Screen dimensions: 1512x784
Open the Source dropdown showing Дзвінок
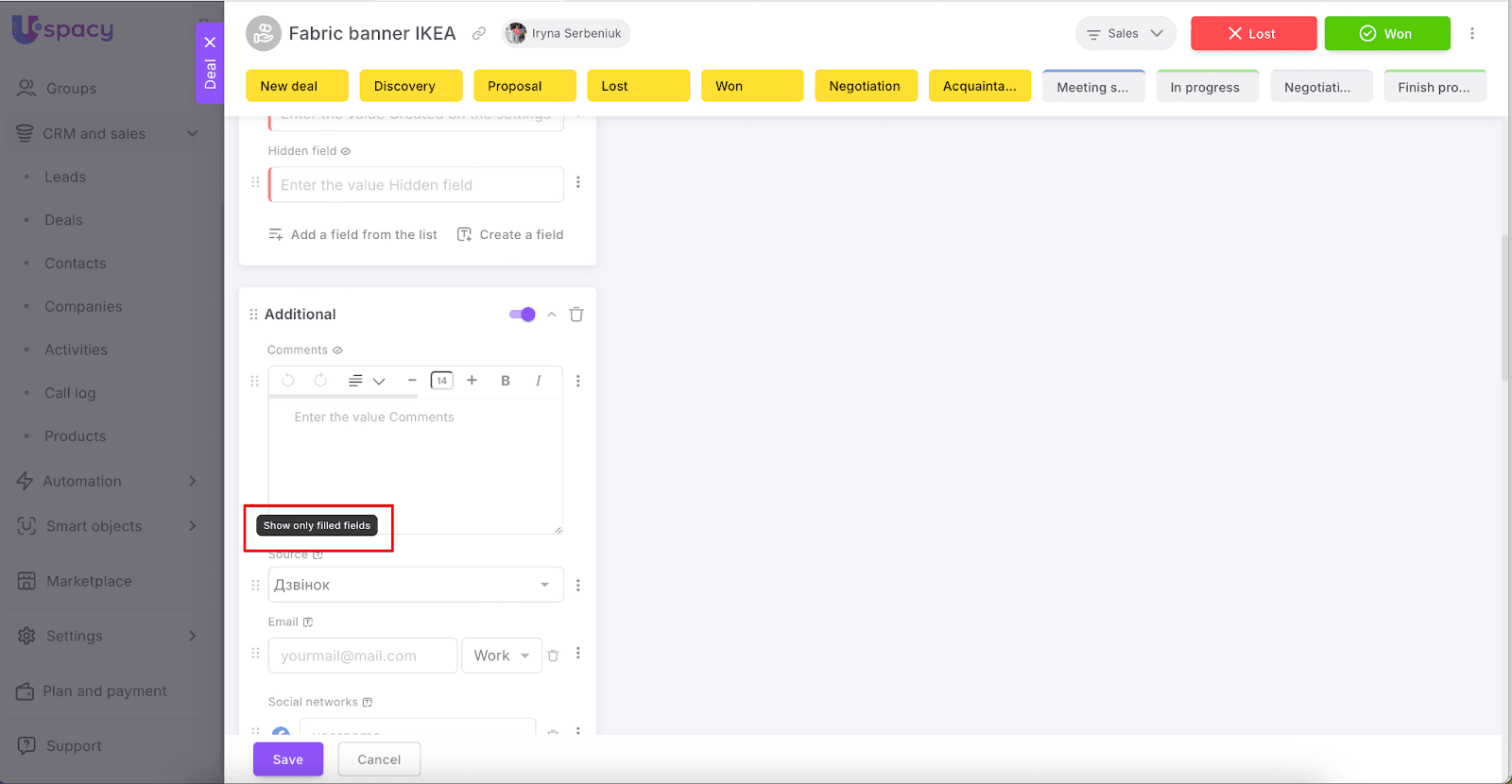coord(415,586)
